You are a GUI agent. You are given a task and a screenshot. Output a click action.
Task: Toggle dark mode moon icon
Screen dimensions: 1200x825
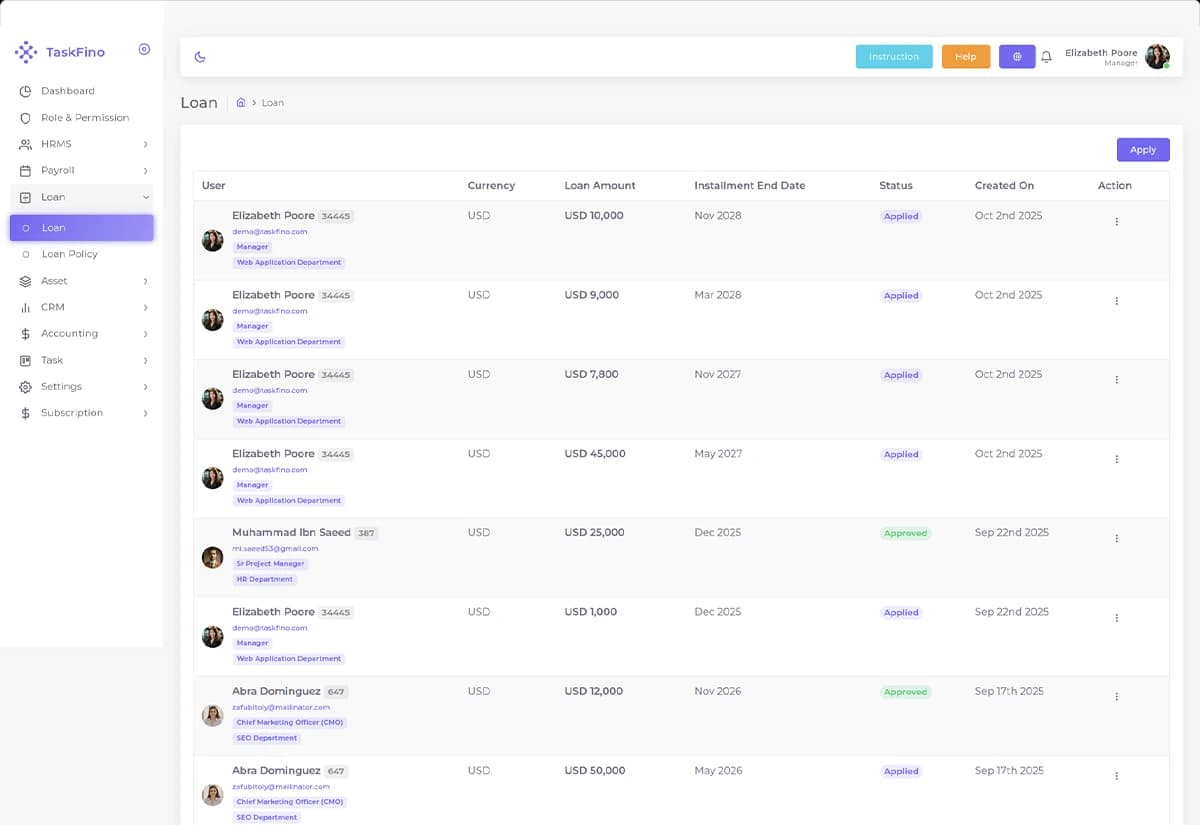[x=200, y=57]
